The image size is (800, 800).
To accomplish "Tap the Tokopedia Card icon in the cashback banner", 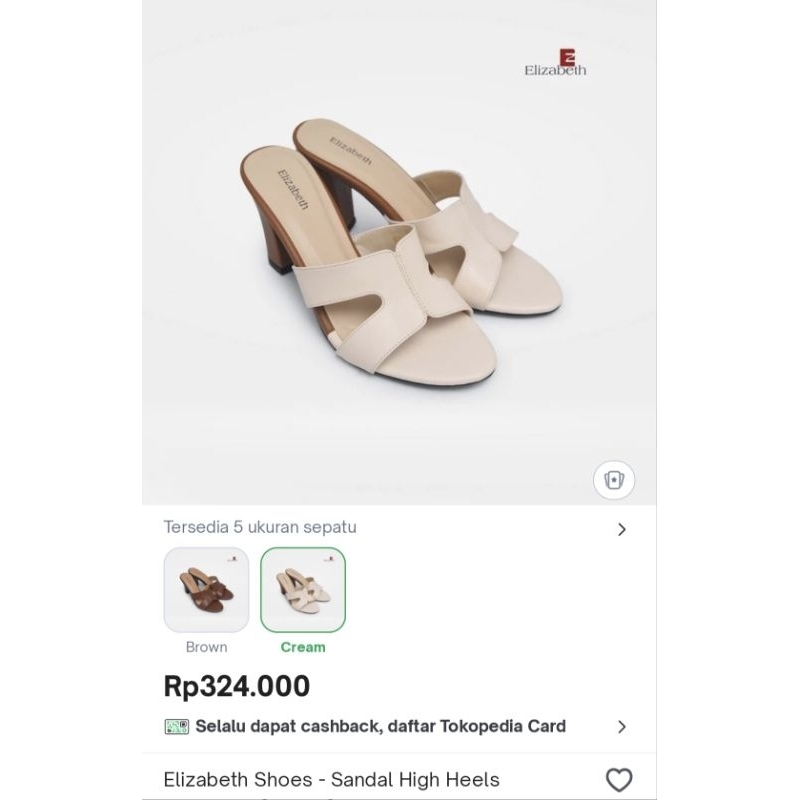I will tap(176, 725).
